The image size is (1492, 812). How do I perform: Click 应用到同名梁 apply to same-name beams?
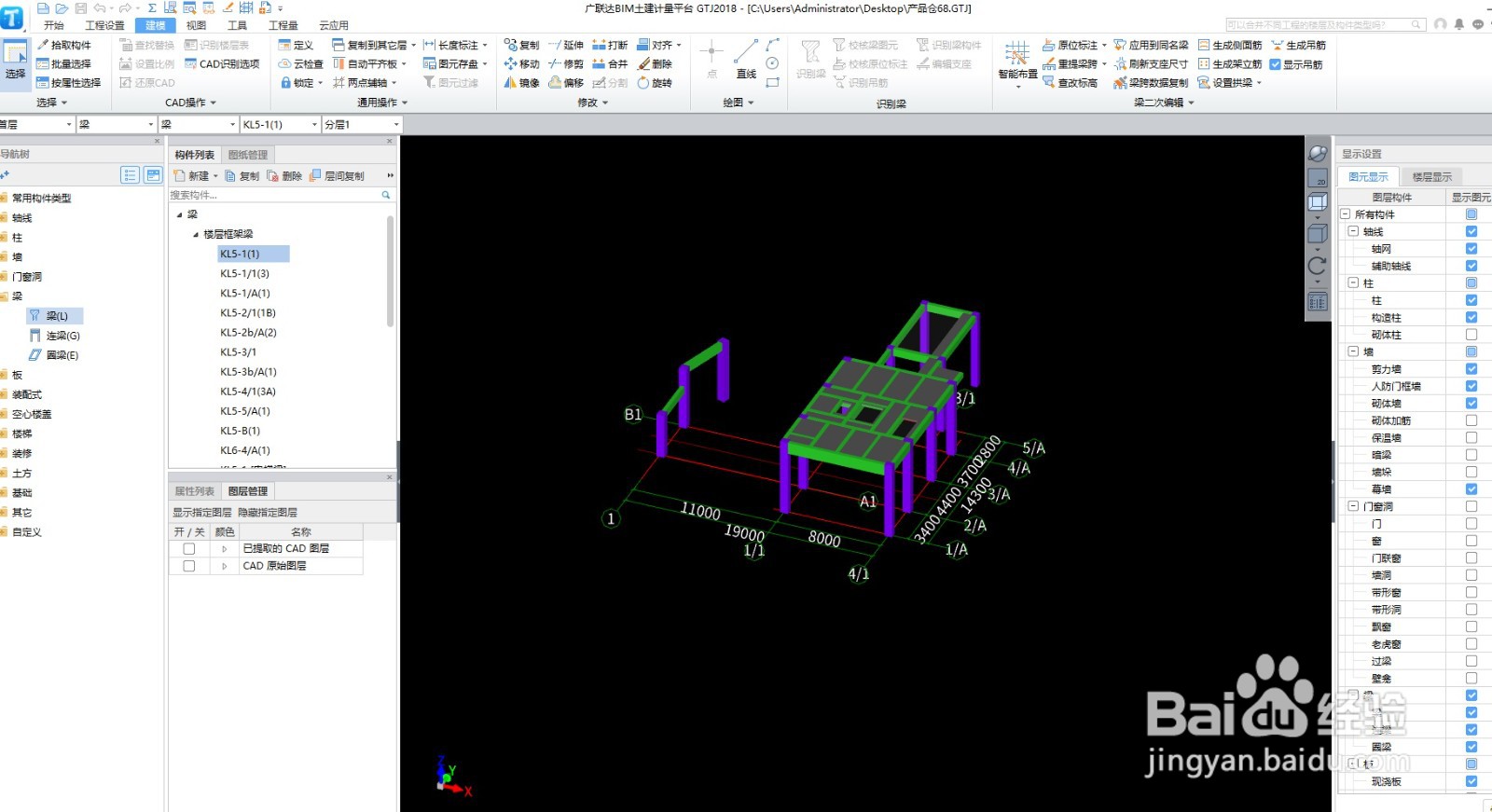[1151, 45]
